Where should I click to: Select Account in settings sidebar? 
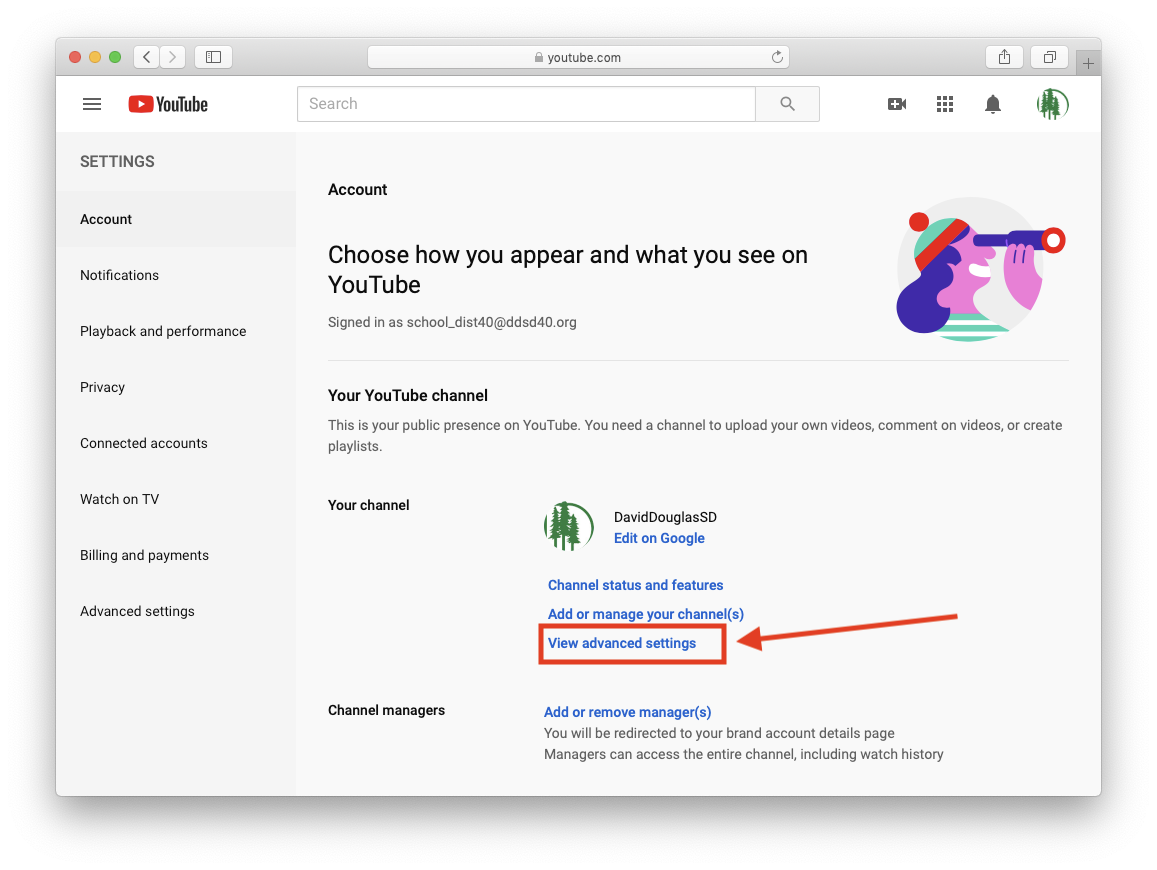(x=176, y=219)
